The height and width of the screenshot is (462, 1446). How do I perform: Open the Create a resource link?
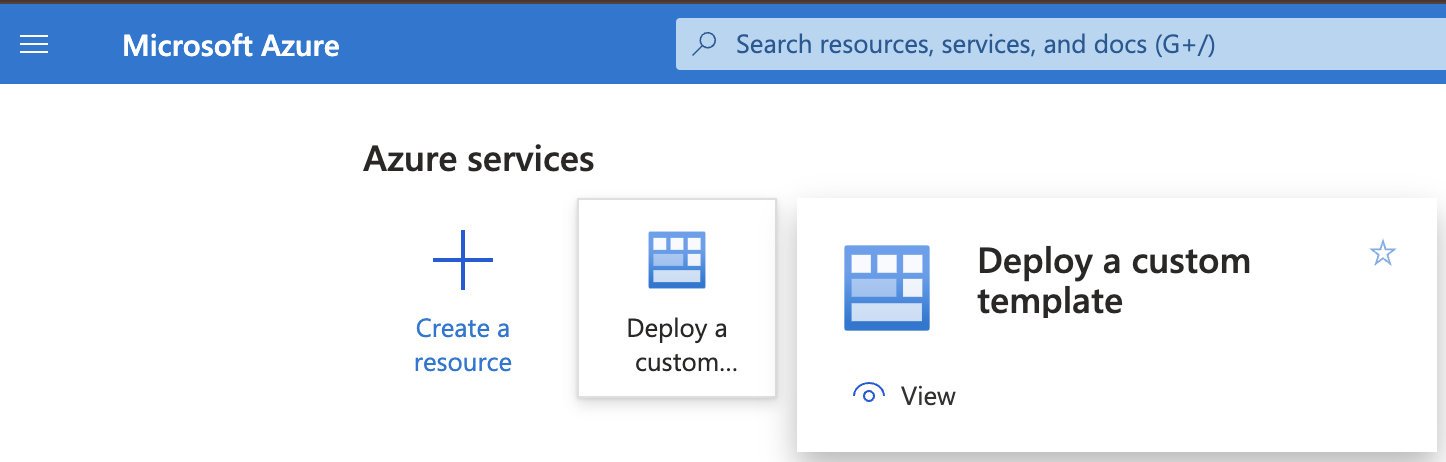coord(463,345)
